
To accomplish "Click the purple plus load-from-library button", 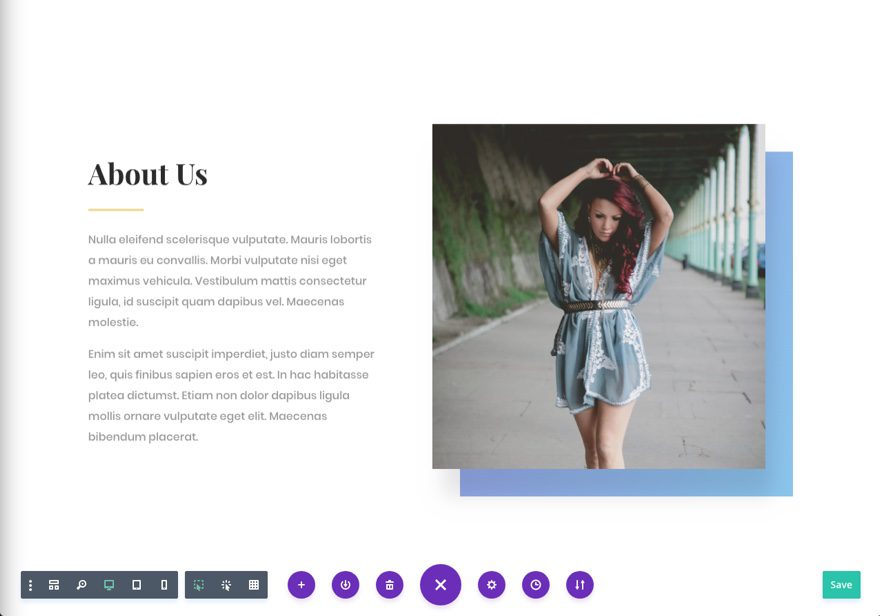I will 301,585.
